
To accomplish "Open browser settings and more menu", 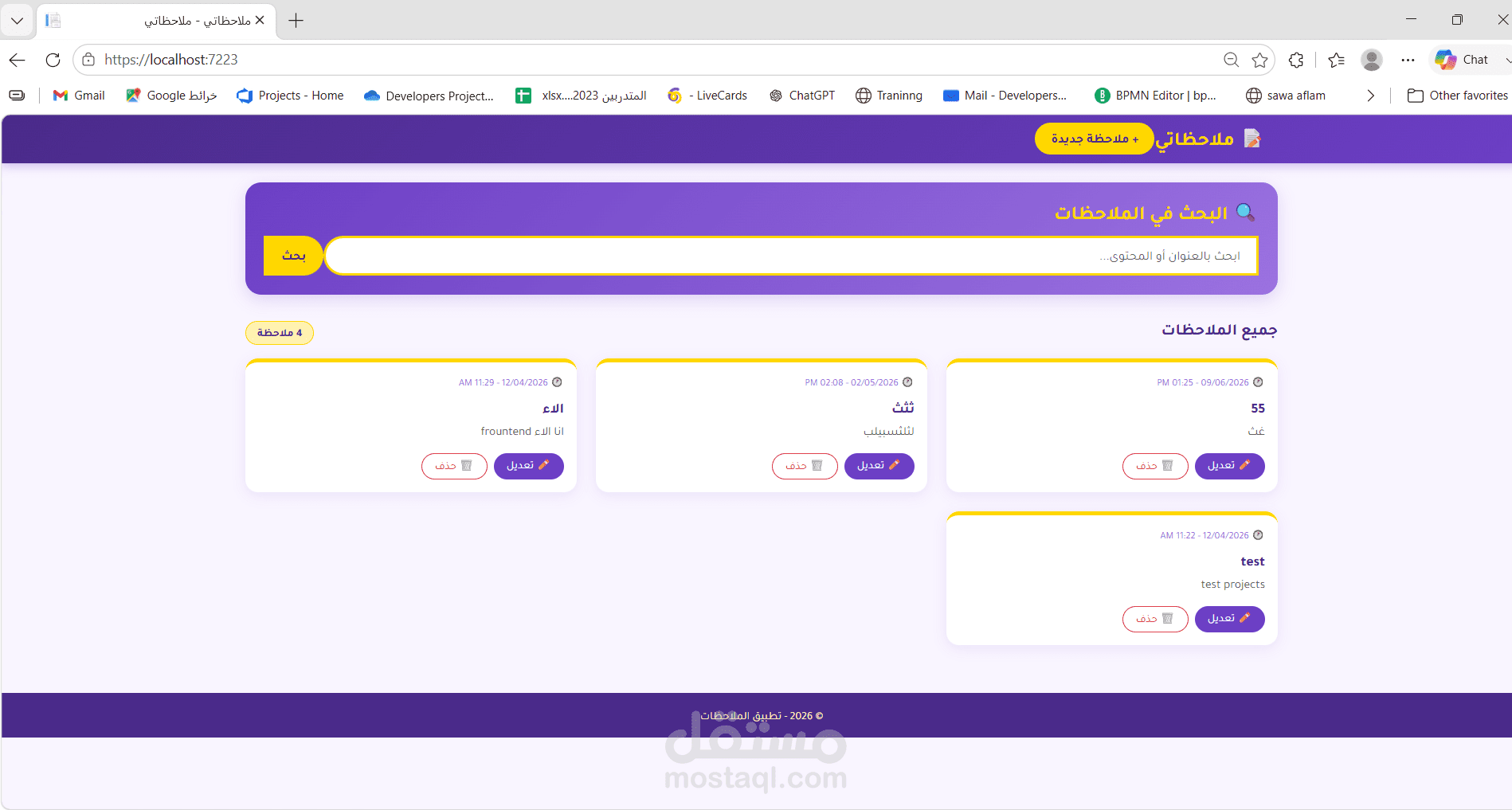I will [1408, 60].
